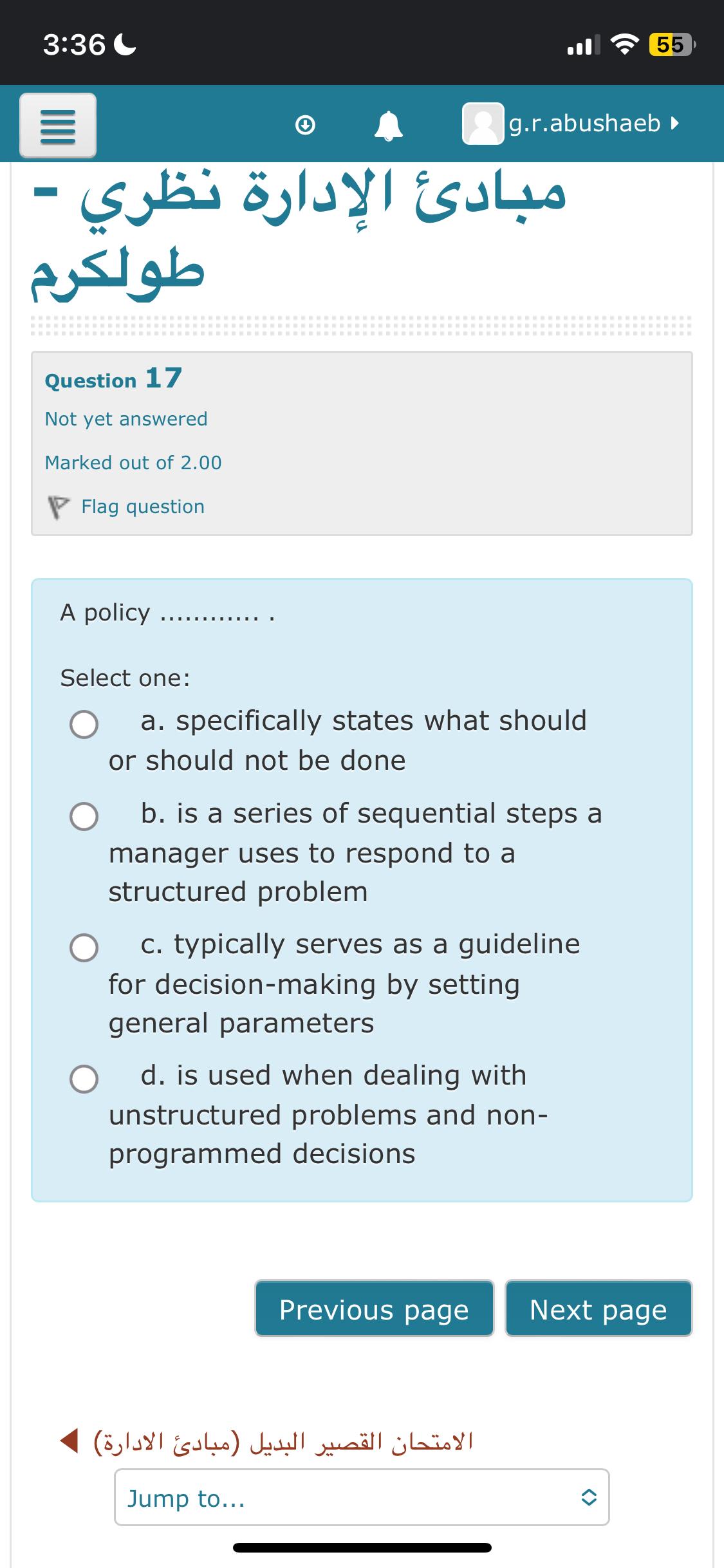Click the Previous page button
The image size is (724, 1568).
[374, 1308]
